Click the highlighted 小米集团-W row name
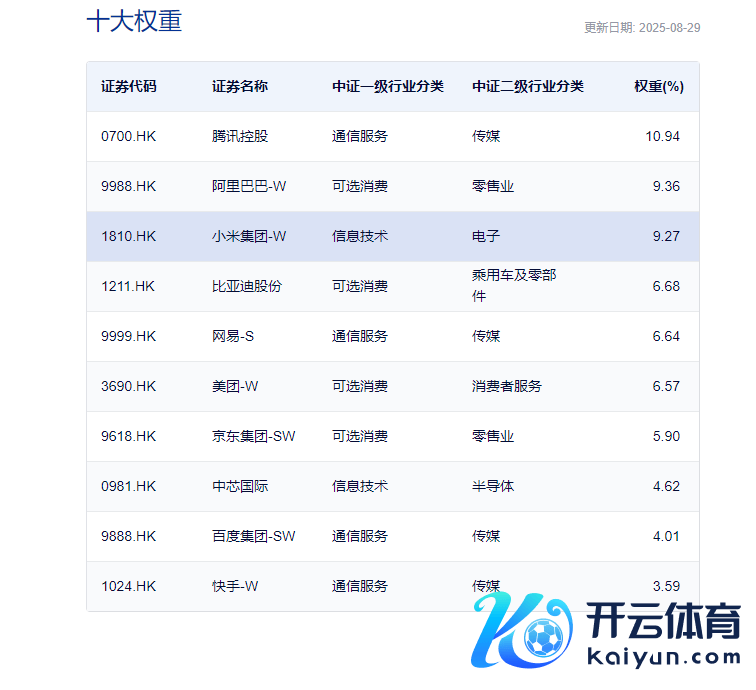The image size is (756, 690). (249, 236)
